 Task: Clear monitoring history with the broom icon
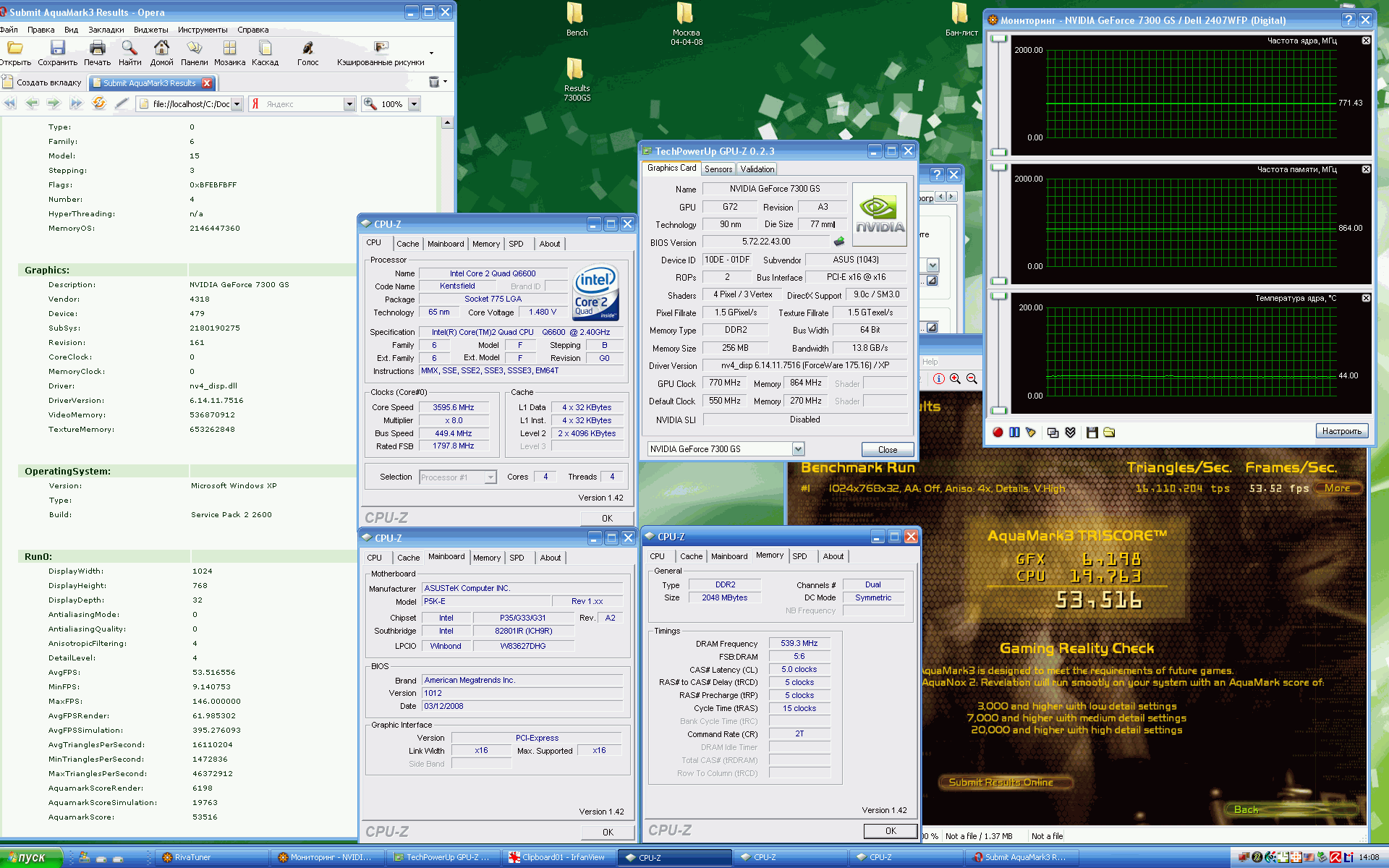pos(1031,432)
